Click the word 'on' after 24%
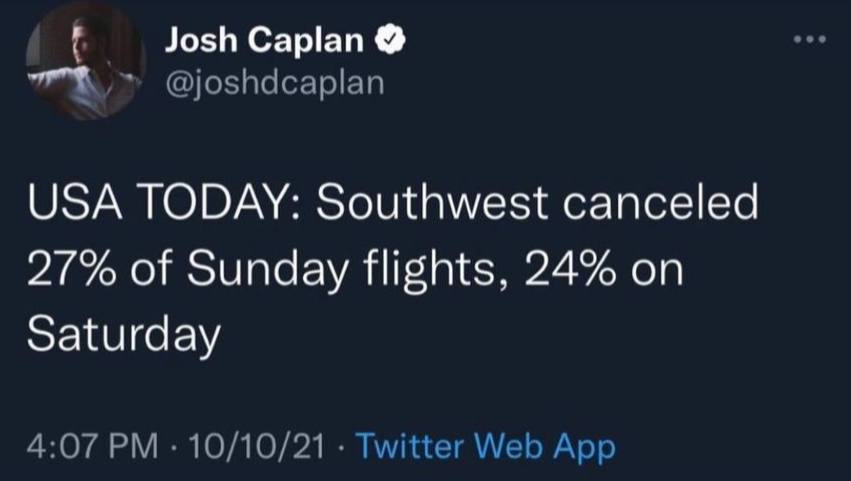Image resolution: width=851 pixels, height=481 pixels. click(x=657, y=271)
